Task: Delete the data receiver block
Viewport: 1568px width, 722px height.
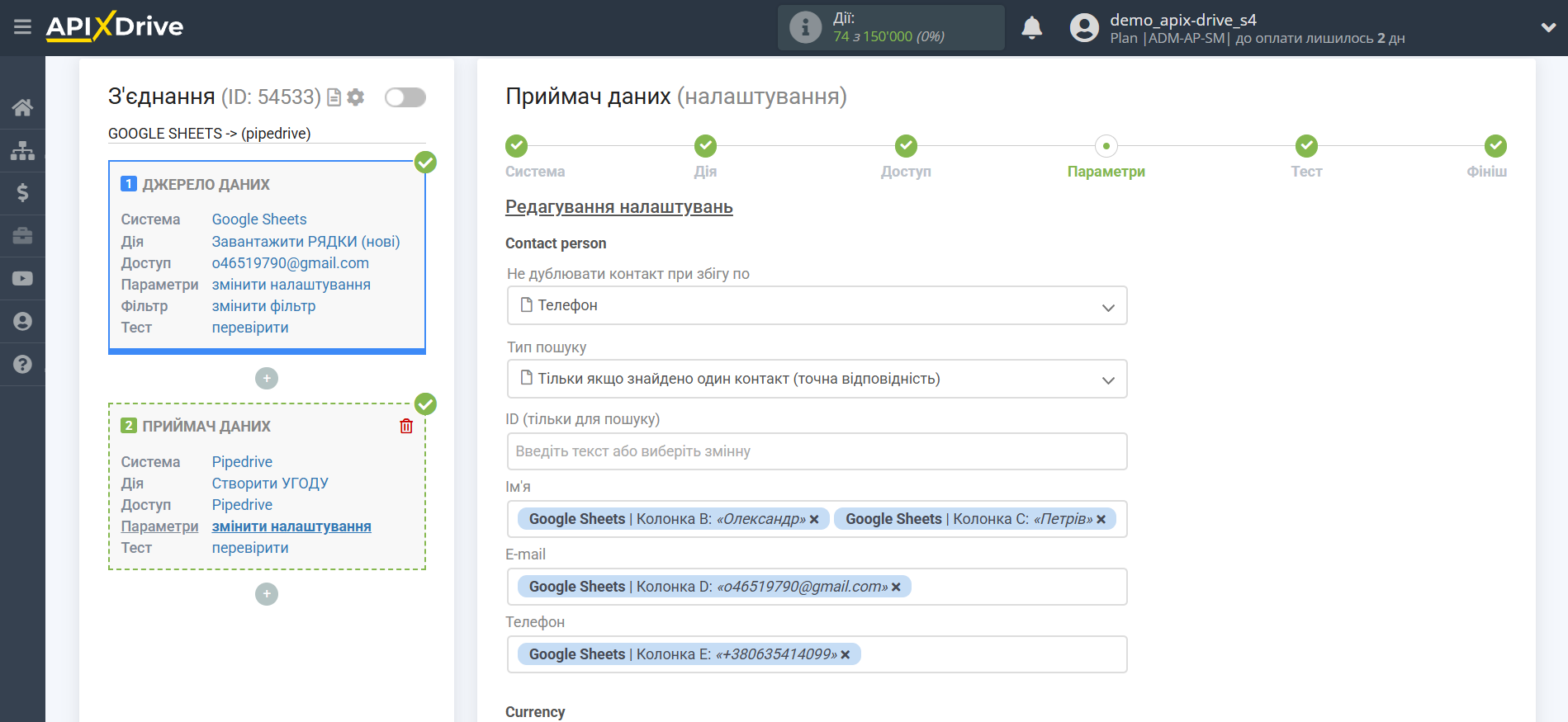Action: point(406,427)
